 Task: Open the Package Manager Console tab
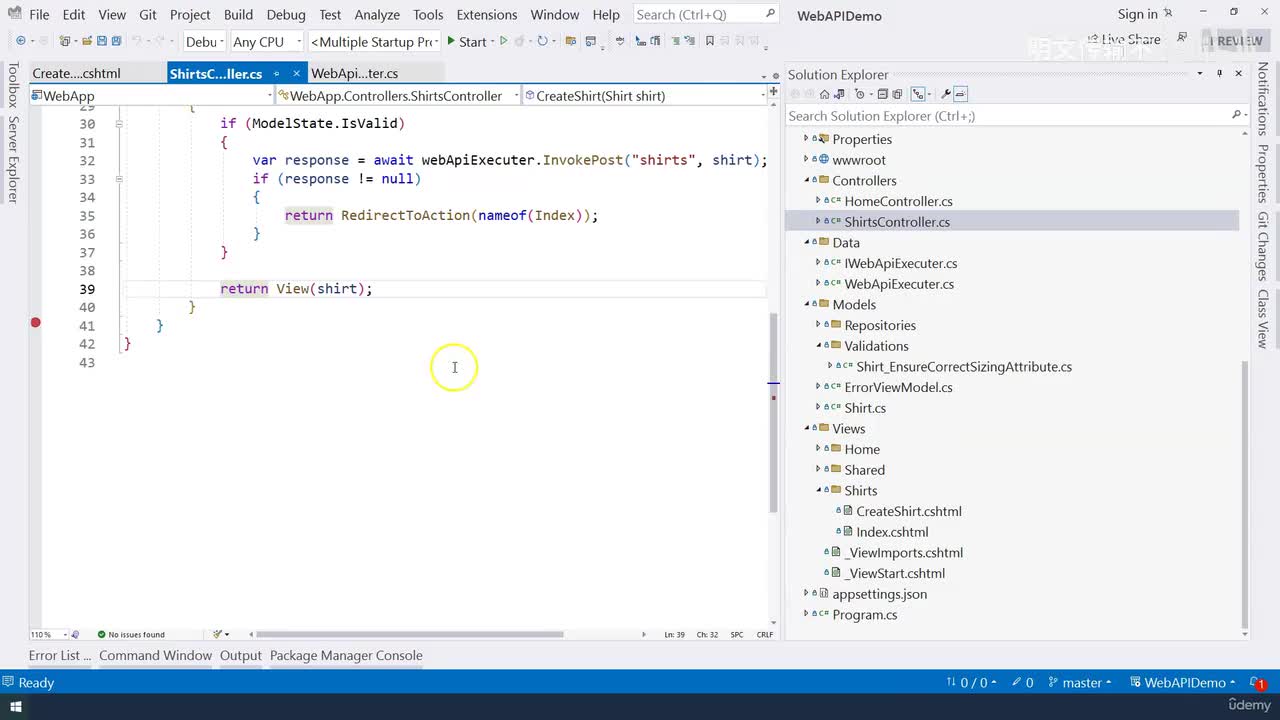346,656
